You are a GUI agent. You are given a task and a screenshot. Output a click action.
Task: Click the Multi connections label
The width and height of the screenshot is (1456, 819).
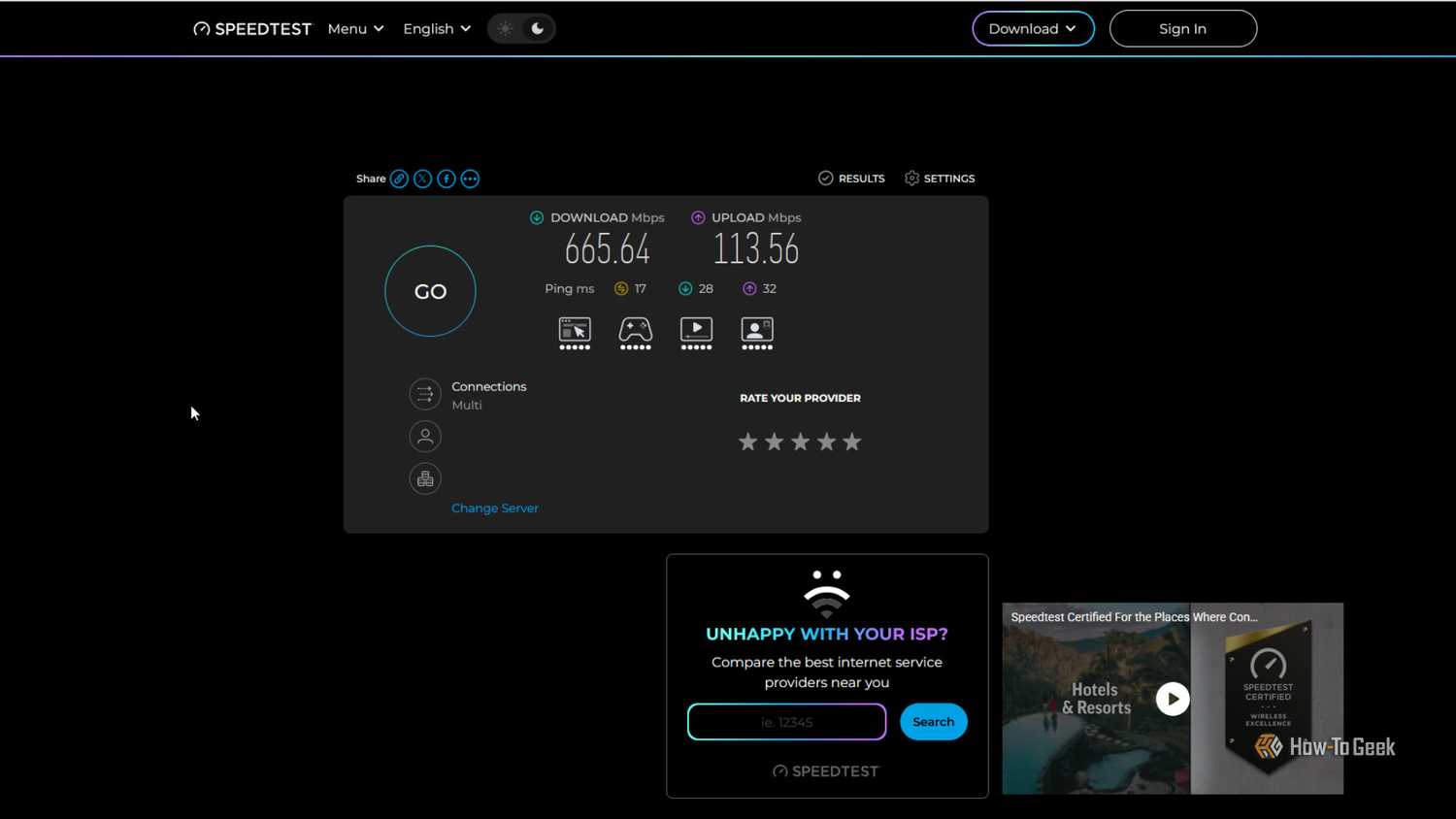tap(467, 406)
